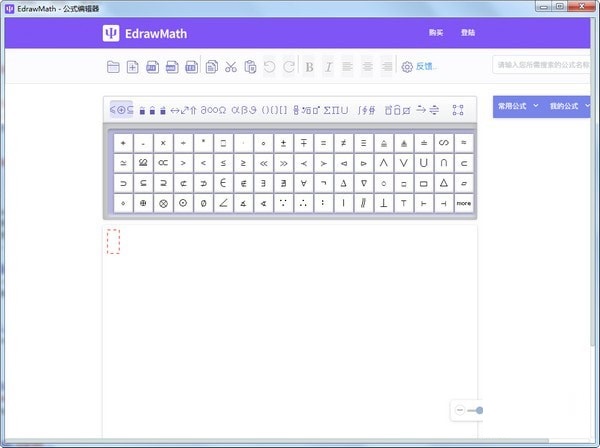Click the undo arrow icon
600x448 pixels.
269,67
